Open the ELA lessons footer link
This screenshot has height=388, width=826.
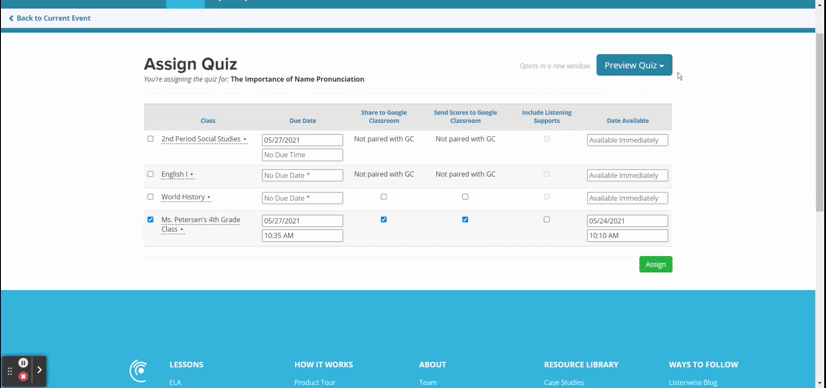[x=175, y=383]
